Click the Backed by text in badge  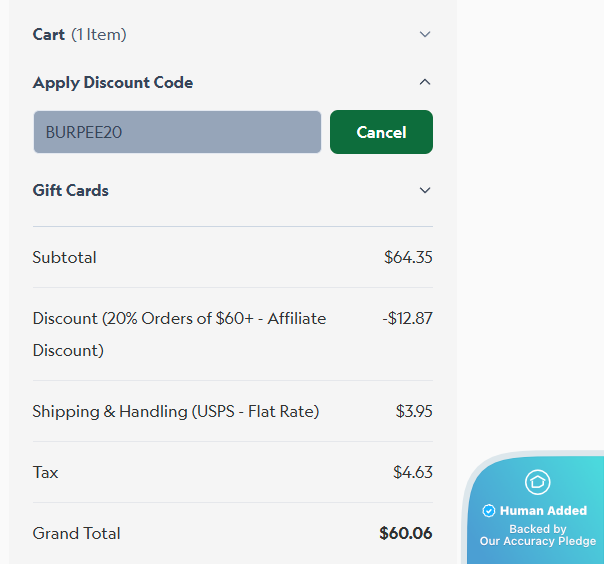(x=538, y=529)
